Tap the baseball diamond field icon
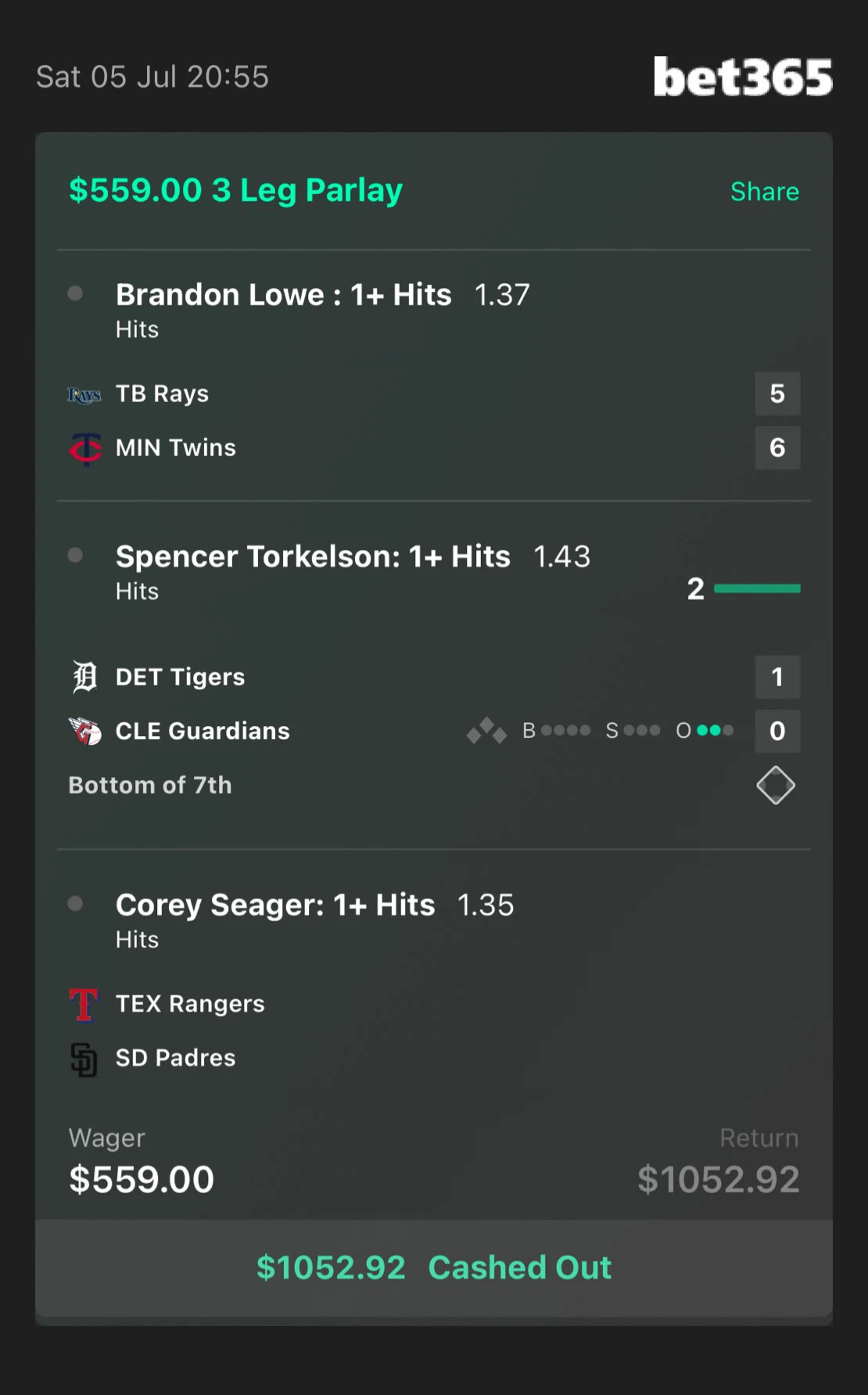 click(776, 785)
